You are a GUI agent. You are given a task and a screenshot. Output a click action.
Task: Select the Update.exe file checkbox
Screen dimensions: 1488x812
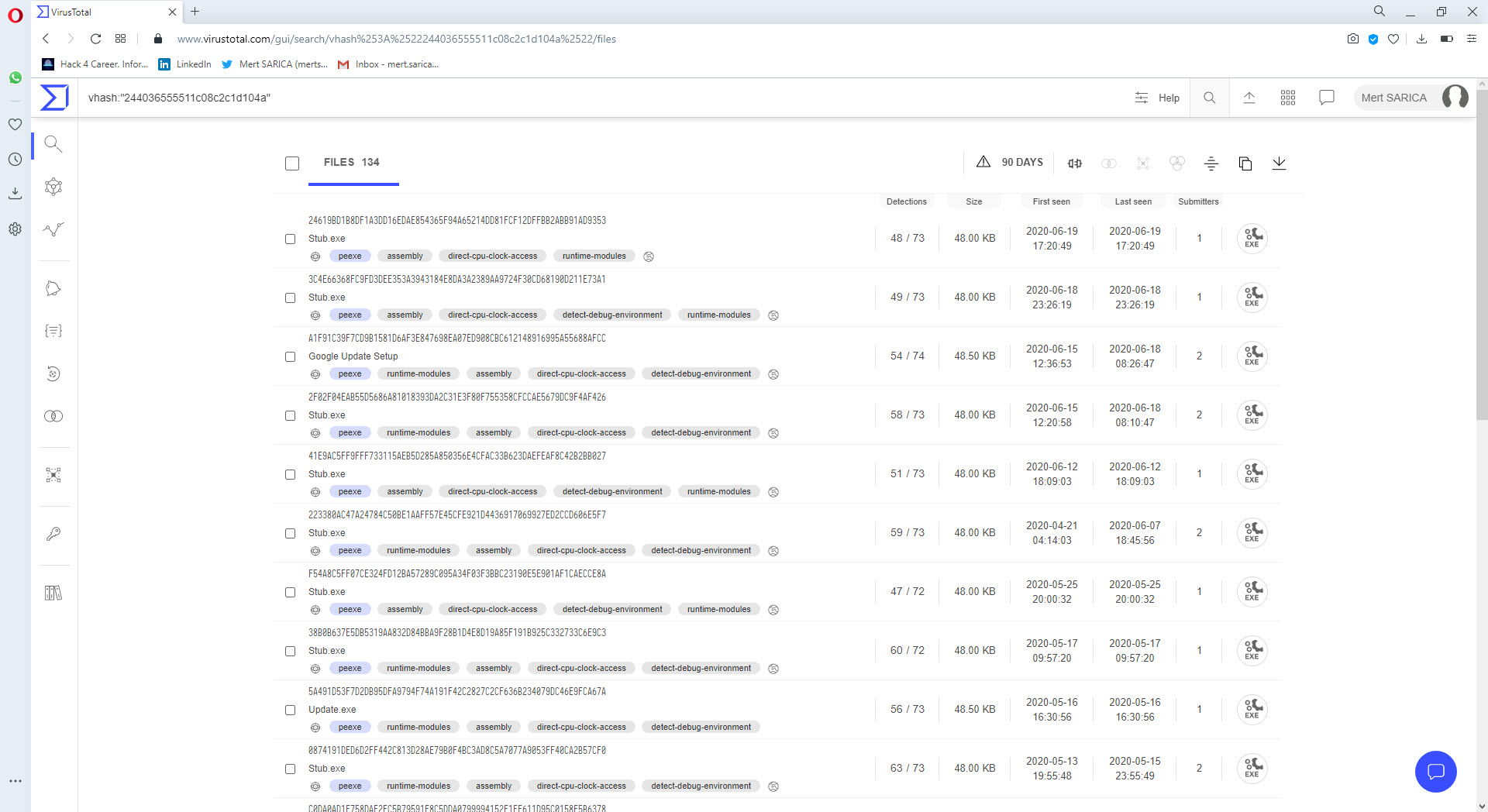tap(291, 710)
